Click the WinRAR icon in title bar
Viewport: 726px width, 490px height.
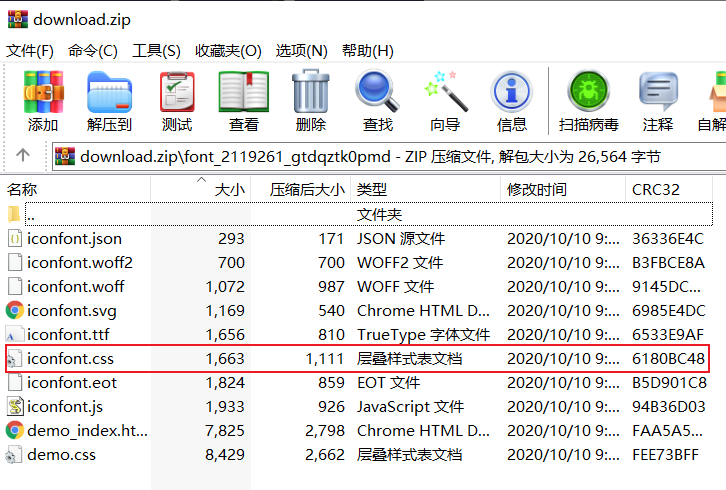click(18, 19)
